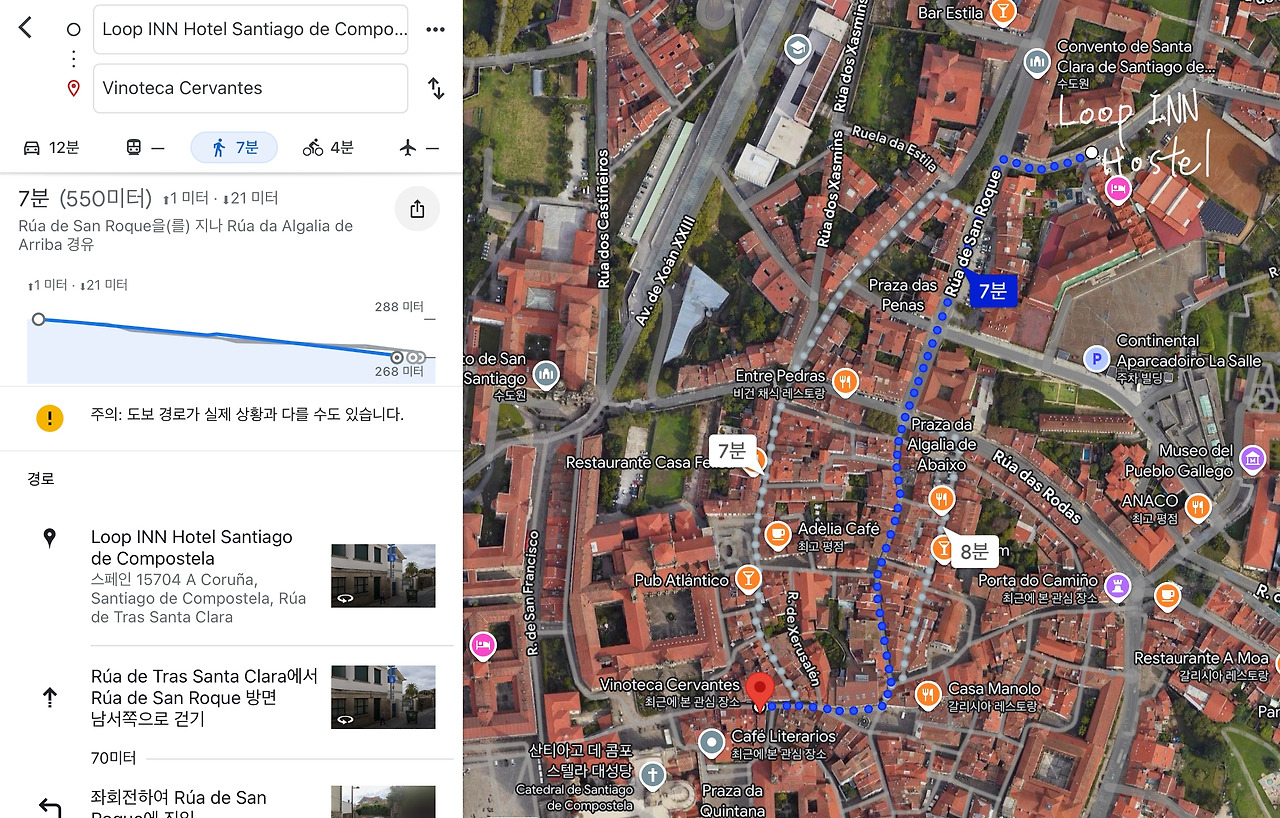Click the pink hotel marker by Loop INN Hostel
The height and width of the screenshot is (818, 1280).
tap(1118, 189)
